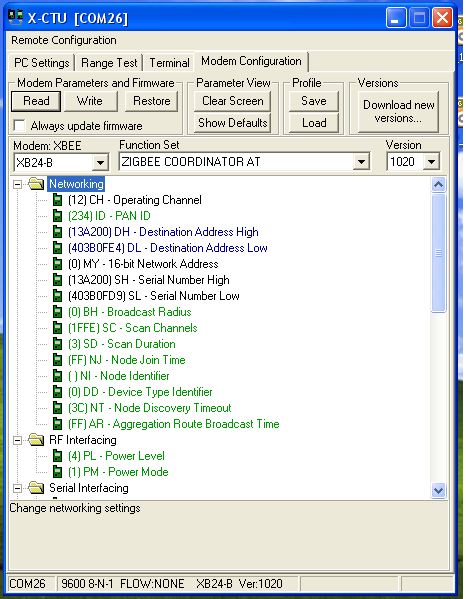Collapse the Serial Interfacing tree node
The image size is (466, 599).
coord(17,489)
